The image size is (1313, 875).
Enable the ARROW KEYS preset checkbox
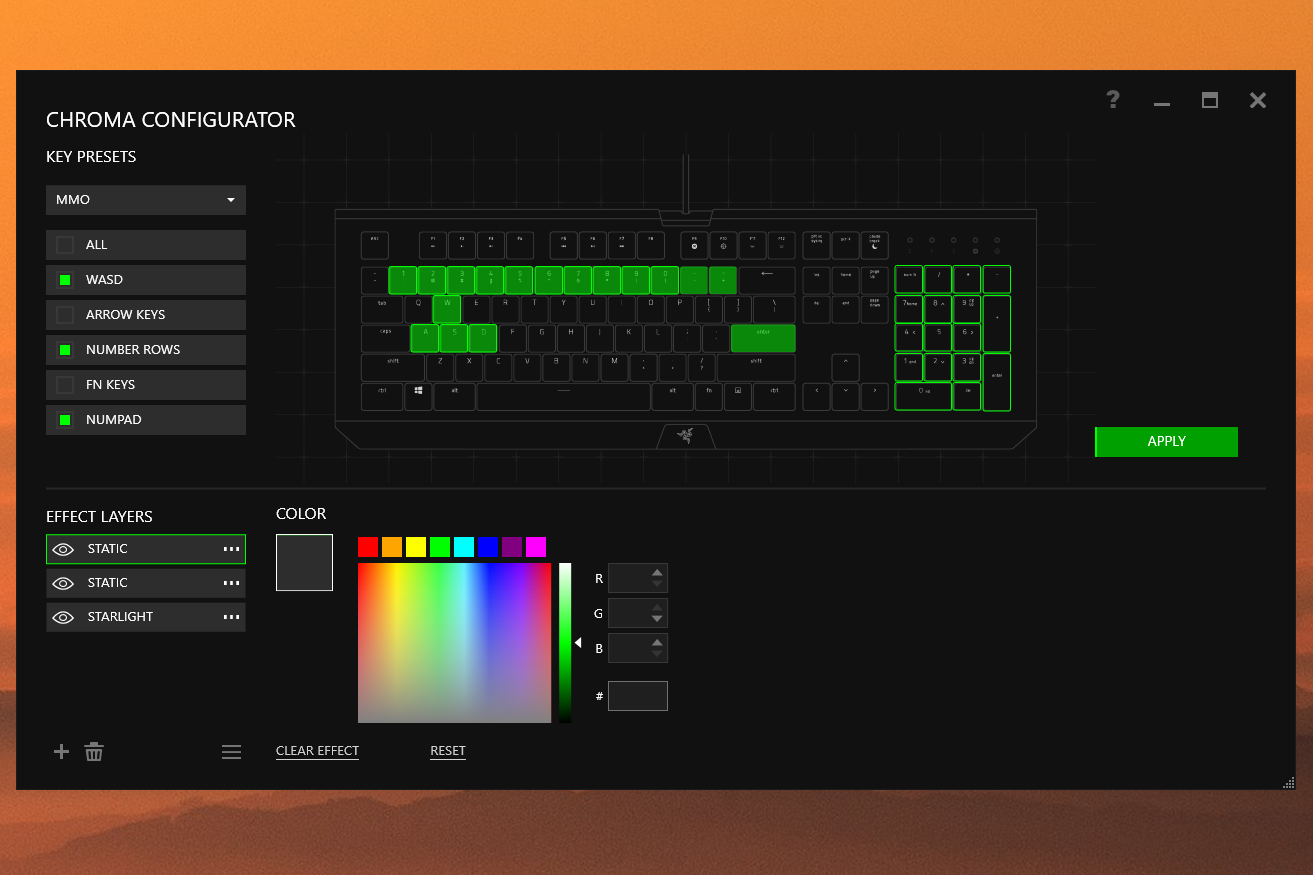[65, 315]
